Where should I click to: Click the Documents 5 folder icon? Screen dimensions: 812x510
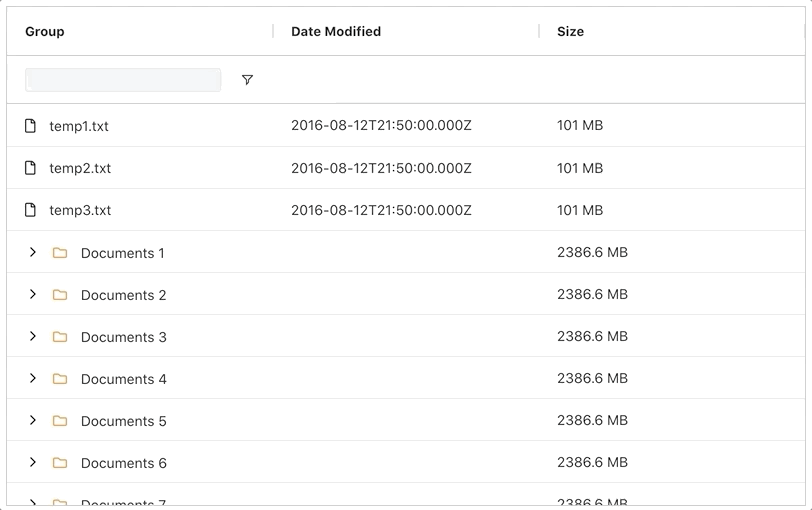pyautogui.click(x=60, y=420)
